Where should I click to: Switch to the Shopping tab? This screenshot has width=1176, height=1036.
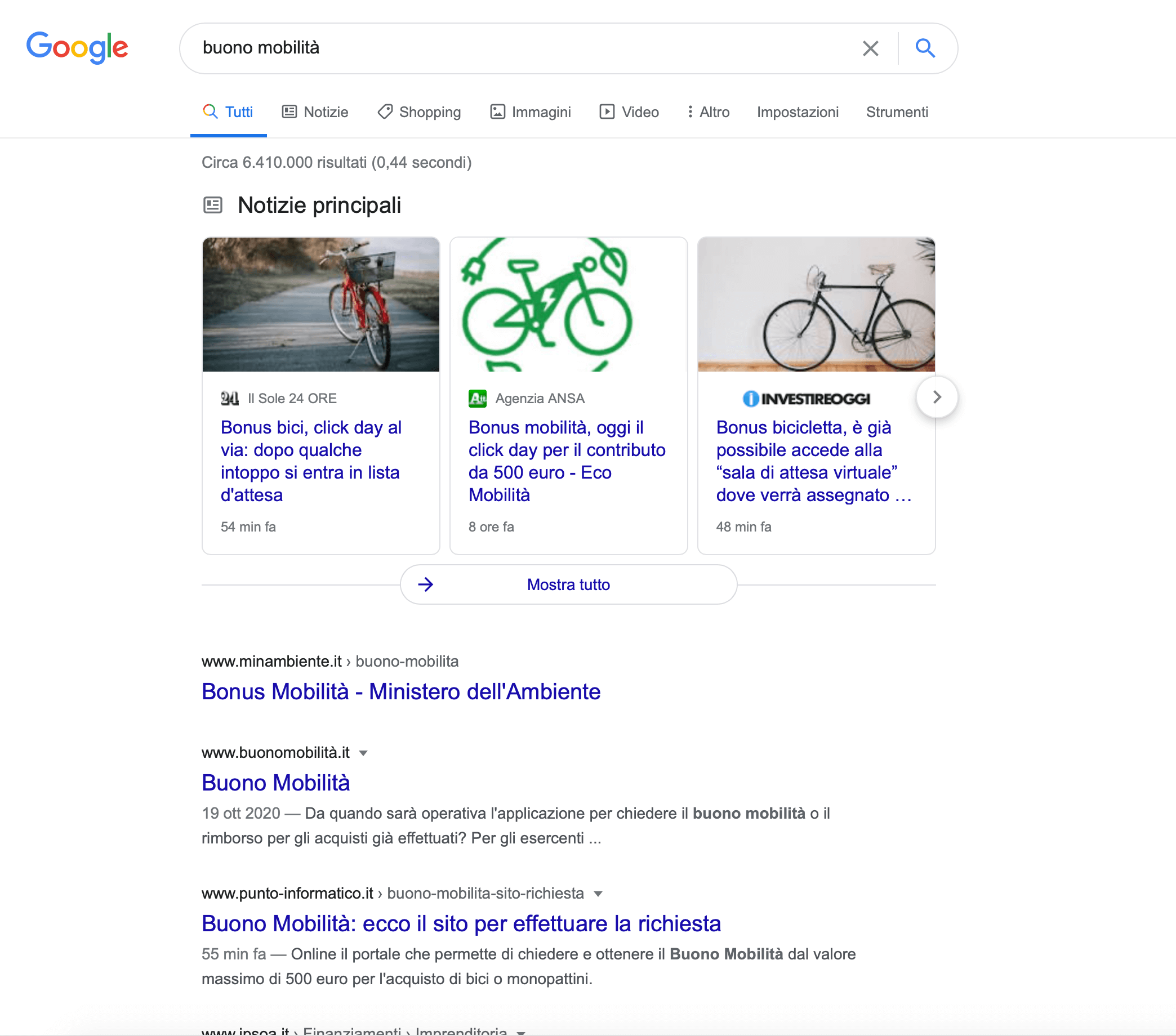tap(420, 112)
